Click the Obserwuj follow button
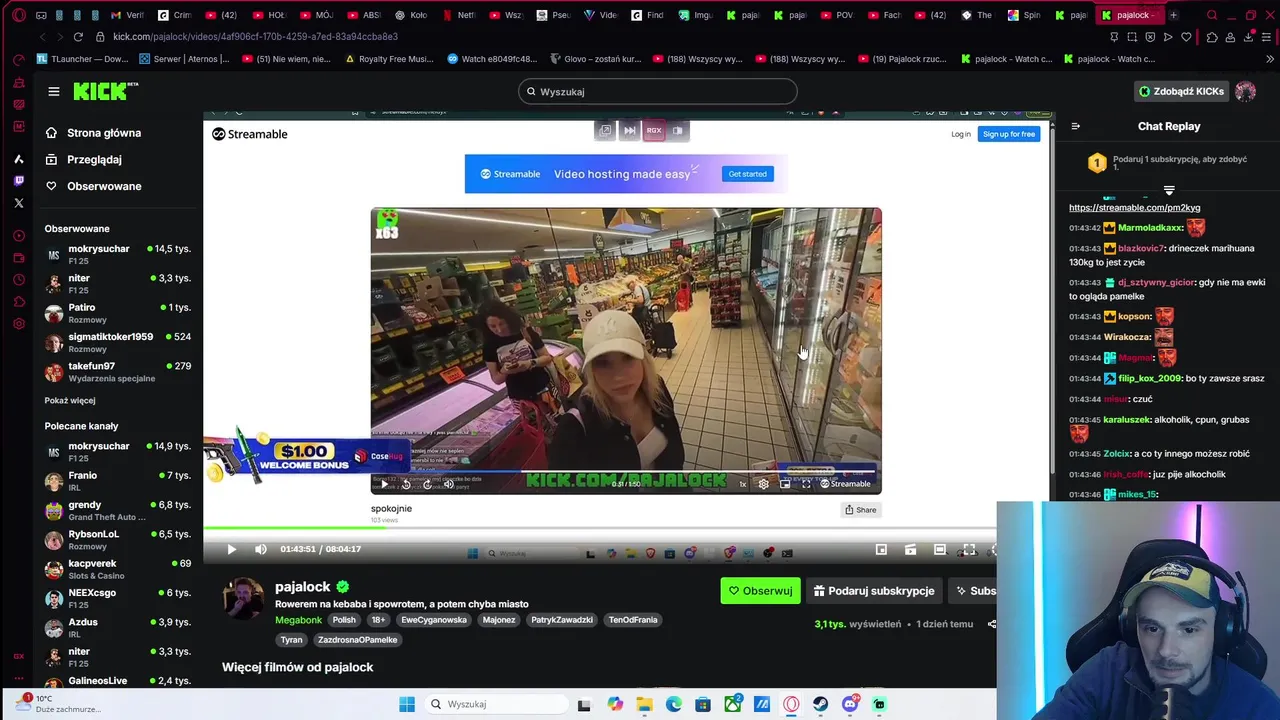 click(x=760, y=591)
